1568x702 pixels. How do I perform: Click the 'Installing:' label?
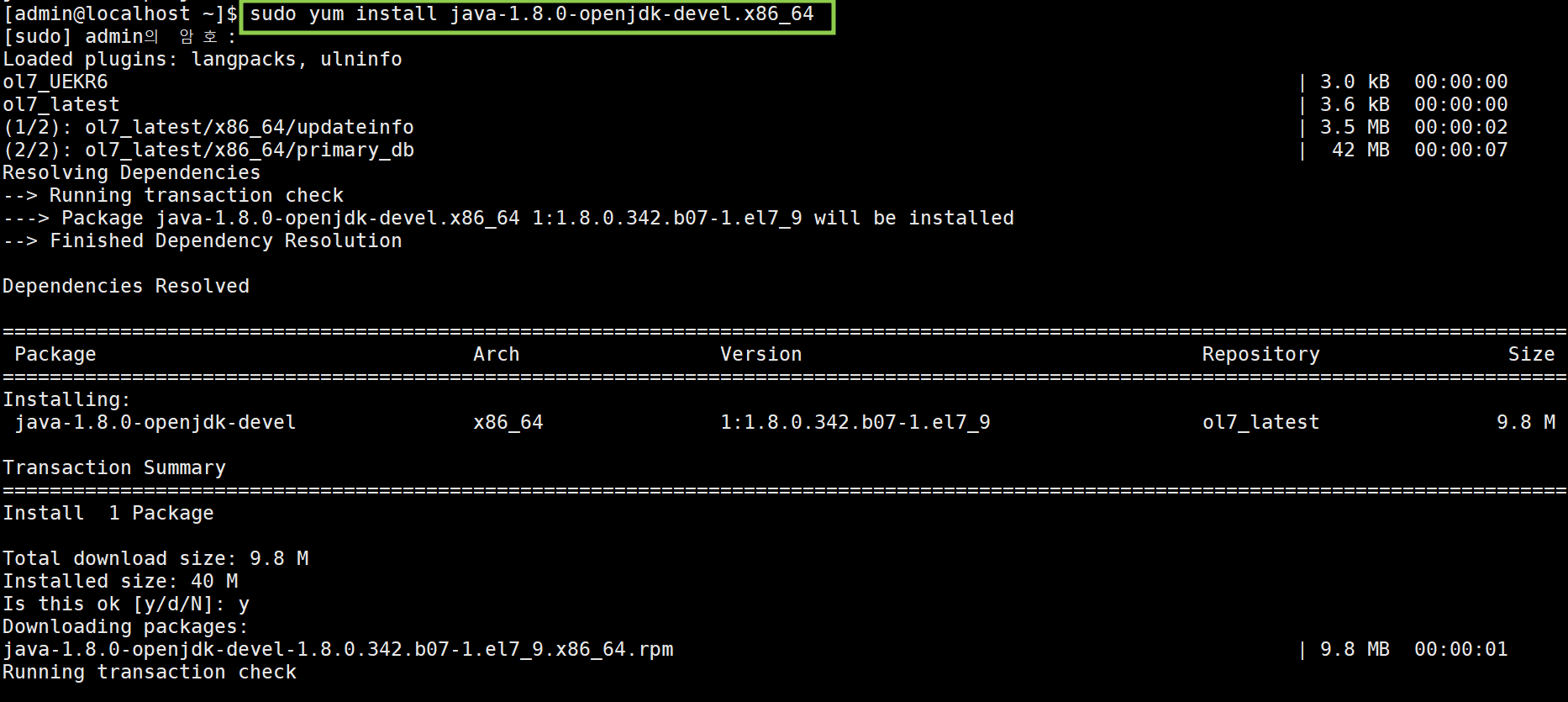tap(67, 400)
